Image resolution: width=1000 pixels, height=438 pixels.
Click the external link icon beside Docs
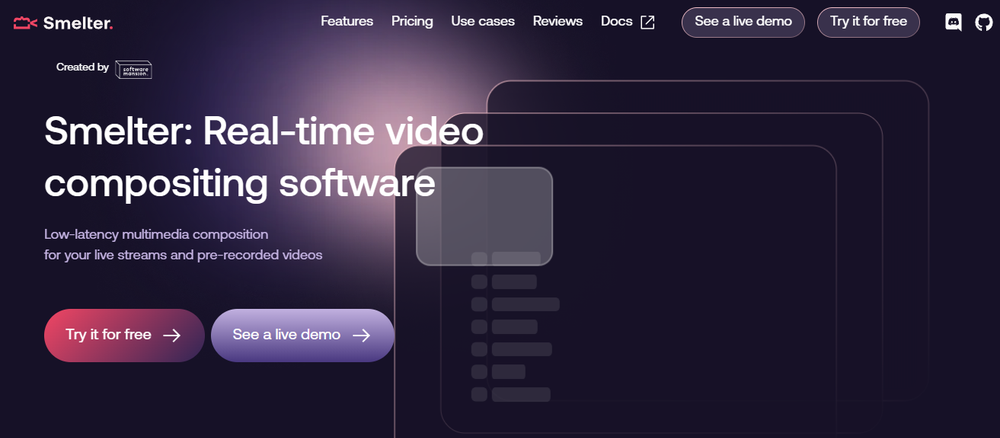(x=647, y=22)
